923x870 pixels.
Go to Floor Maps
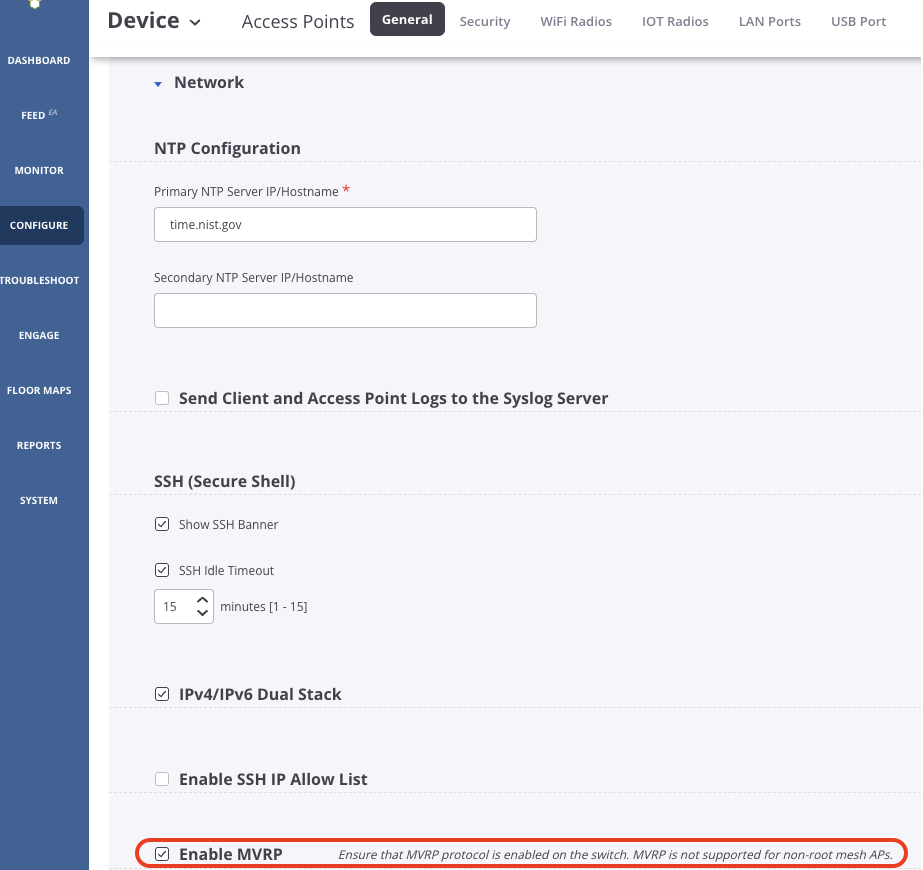pos(40,390)
